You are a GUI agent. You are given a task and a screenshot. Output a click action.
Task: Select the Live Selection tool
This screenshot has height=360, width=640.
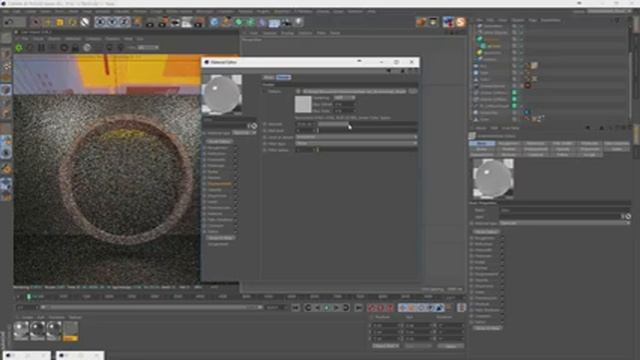click(x=36, y=22)
